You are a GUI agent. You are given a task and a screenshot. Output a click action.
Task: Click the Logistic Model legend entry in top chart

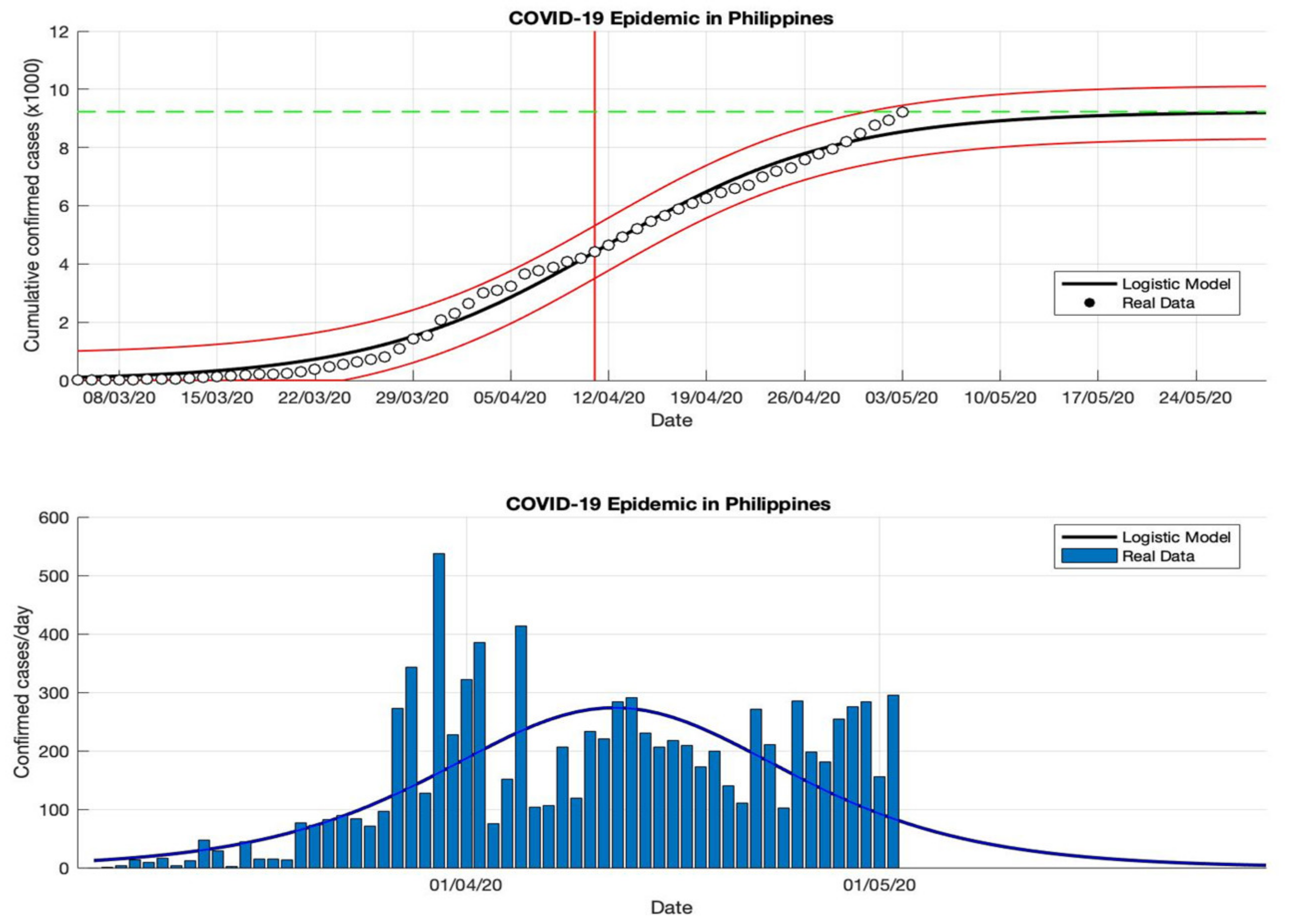(x=1176, y=284)
